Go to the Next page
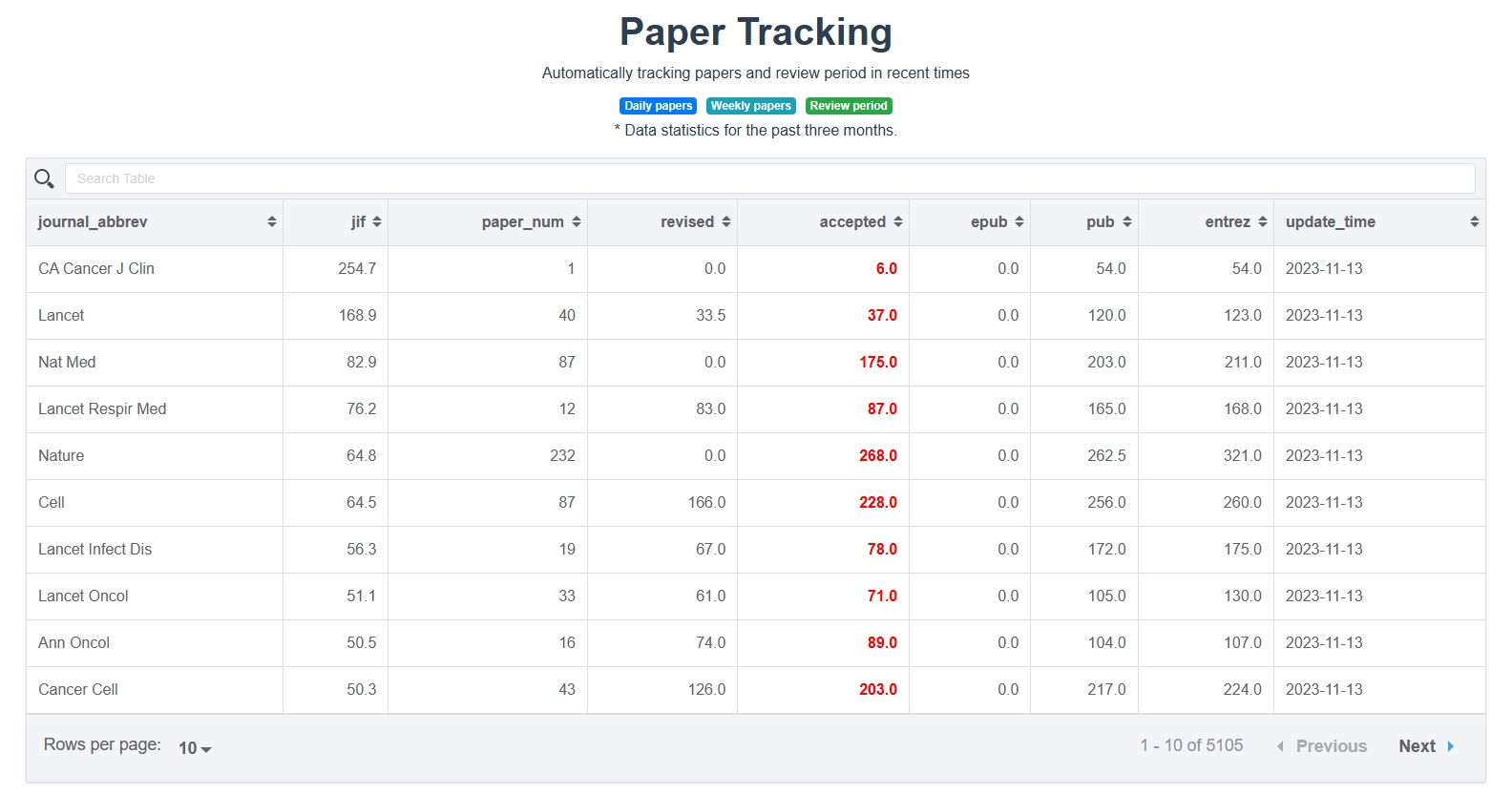The image size is (1512, 795). (x=1426, y=746)
